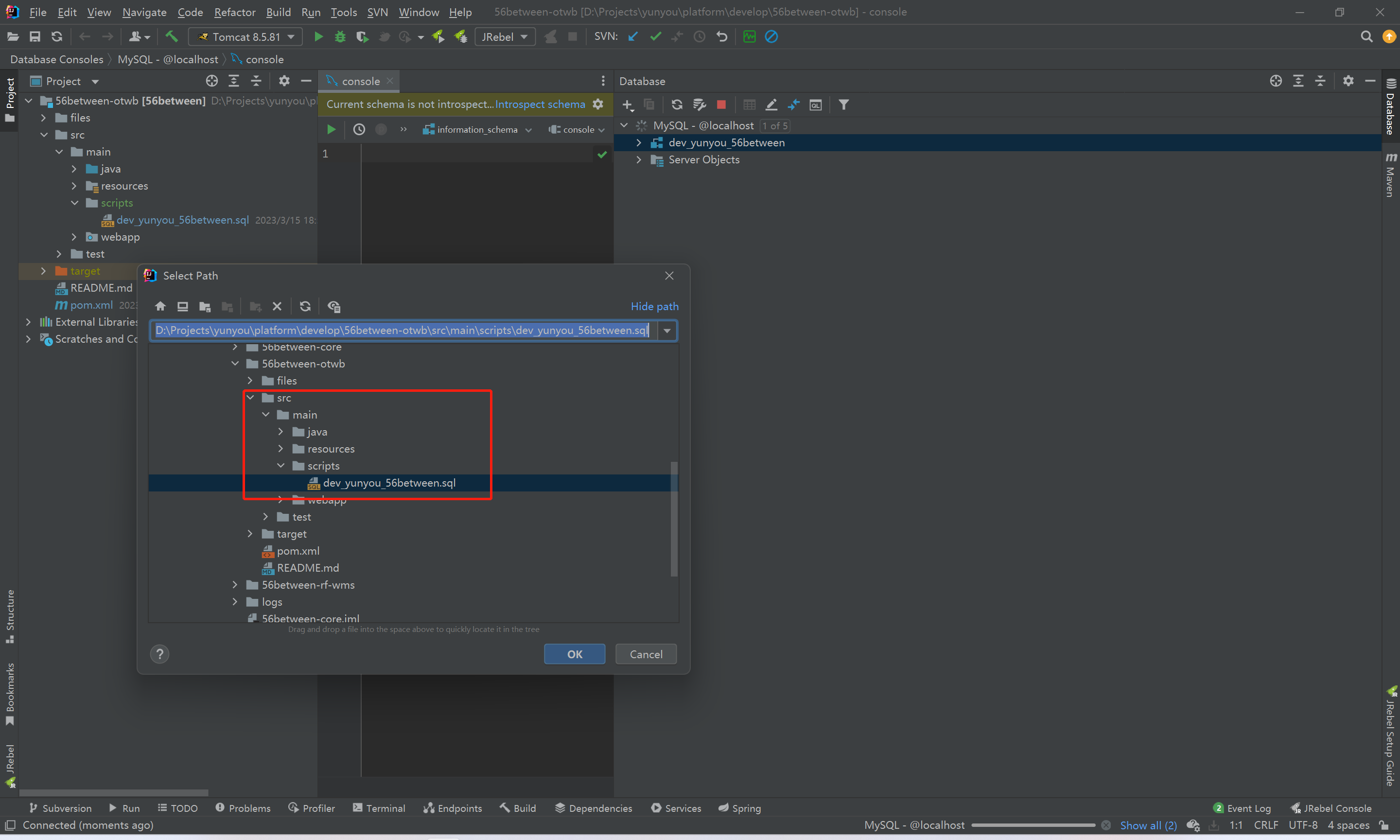Build project with the hammer icon
The width and height of the screenshot is (1400, 840).
(x=171, y=37)
